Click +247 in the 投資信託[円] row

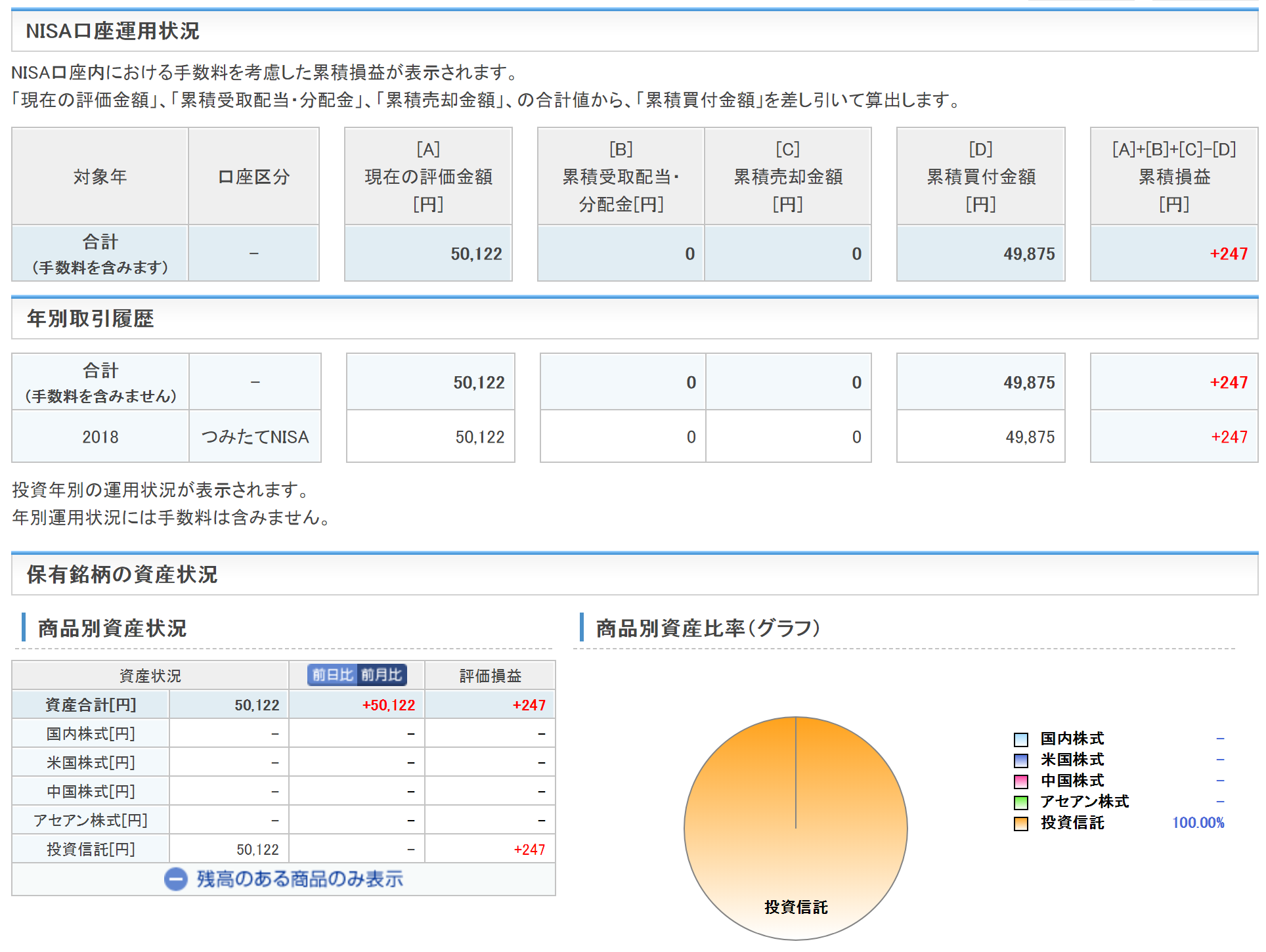point(529,850)
